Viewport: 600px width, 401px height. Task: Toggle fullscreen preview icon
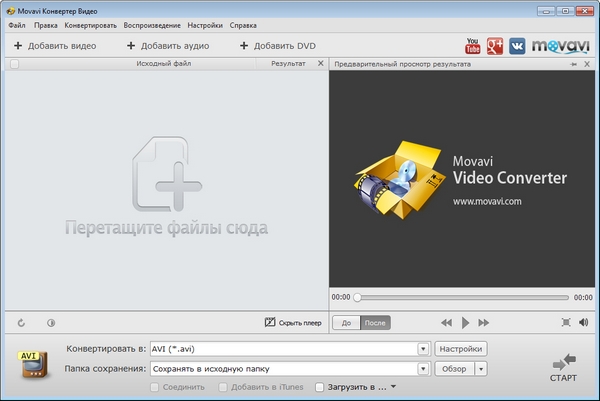pos(566,323)
